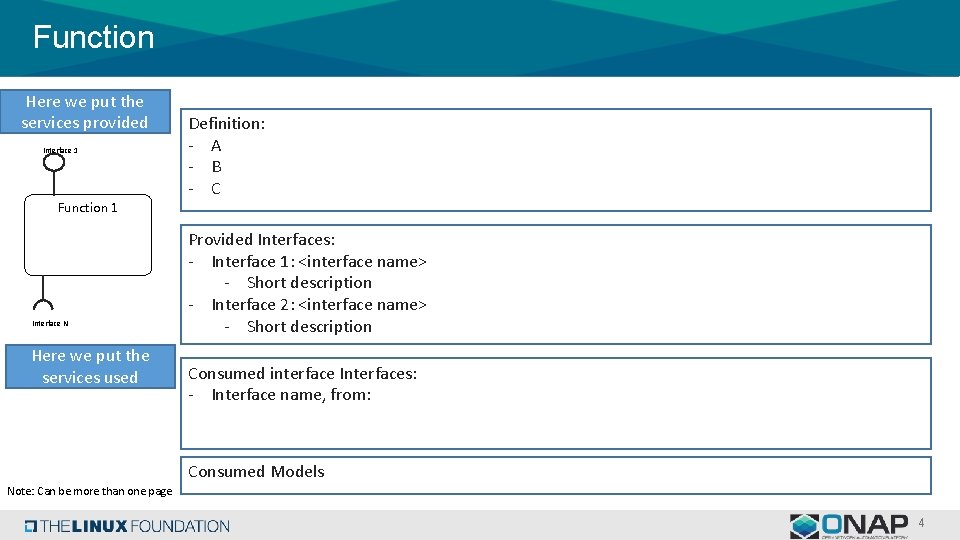Screen dimensions: 960x540
Task: Click "Consumed interface Interfaces:" heading
Action: click(x=302, y=373)
